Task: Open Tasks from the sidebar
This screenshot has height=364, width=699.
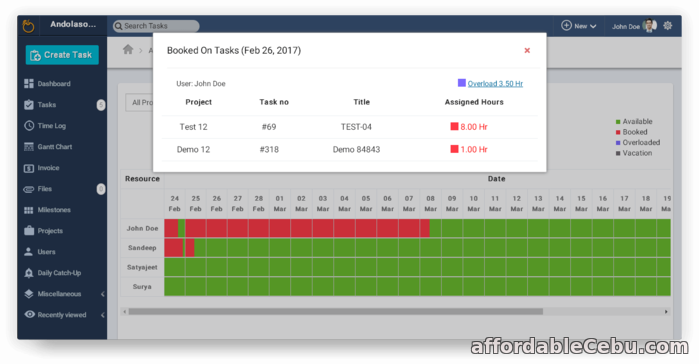Action: pos(46,105)
